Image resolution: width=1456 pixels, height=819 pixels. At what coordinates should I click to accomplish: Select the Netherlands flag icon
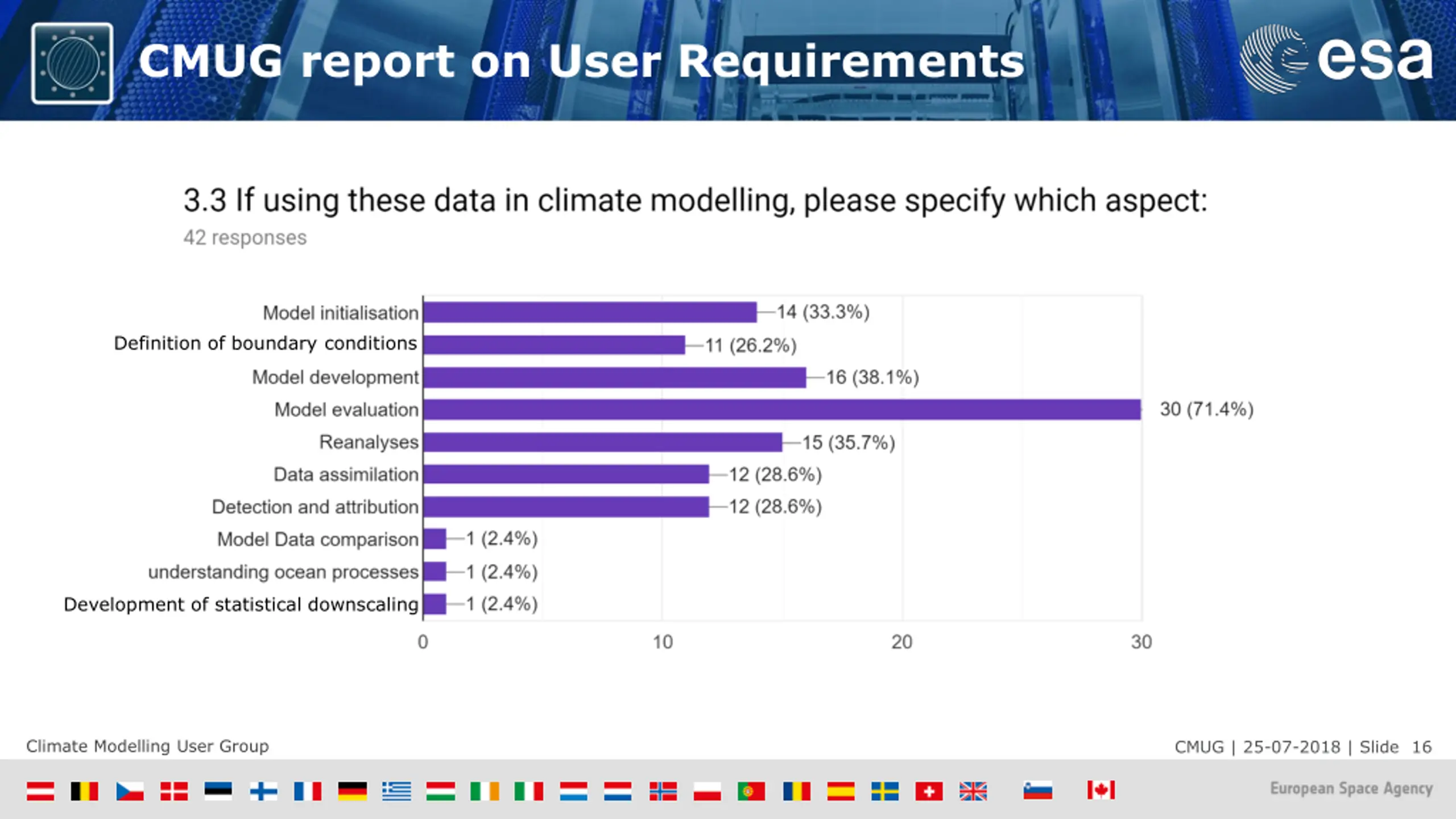(x=618, y=791)
